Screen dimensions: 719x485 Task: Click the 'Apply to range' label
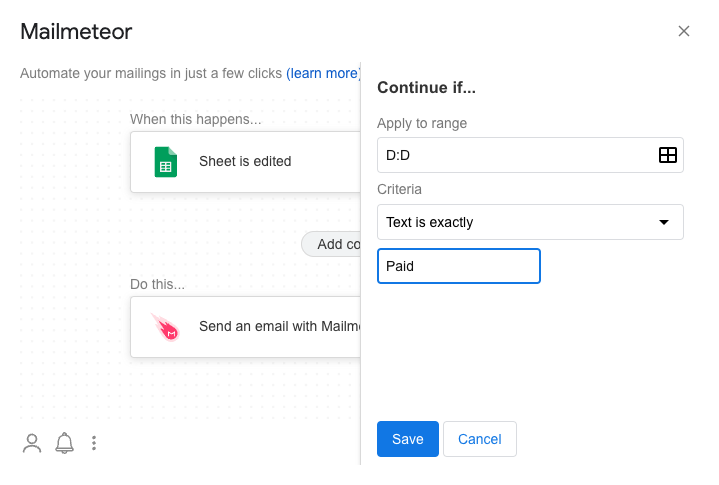(x=422, y=123)
